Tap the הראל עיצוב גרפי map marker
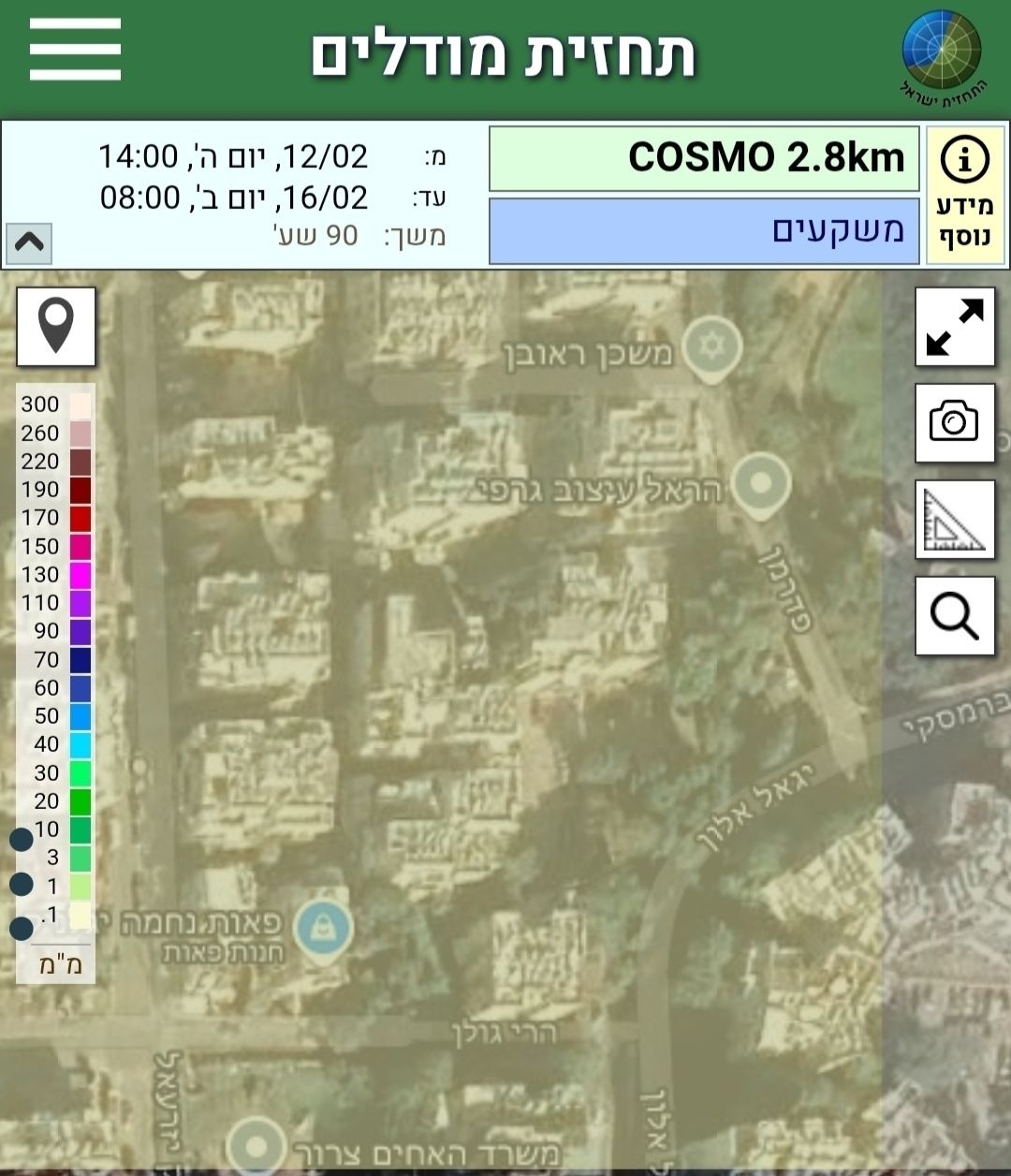 coord(760,483)
